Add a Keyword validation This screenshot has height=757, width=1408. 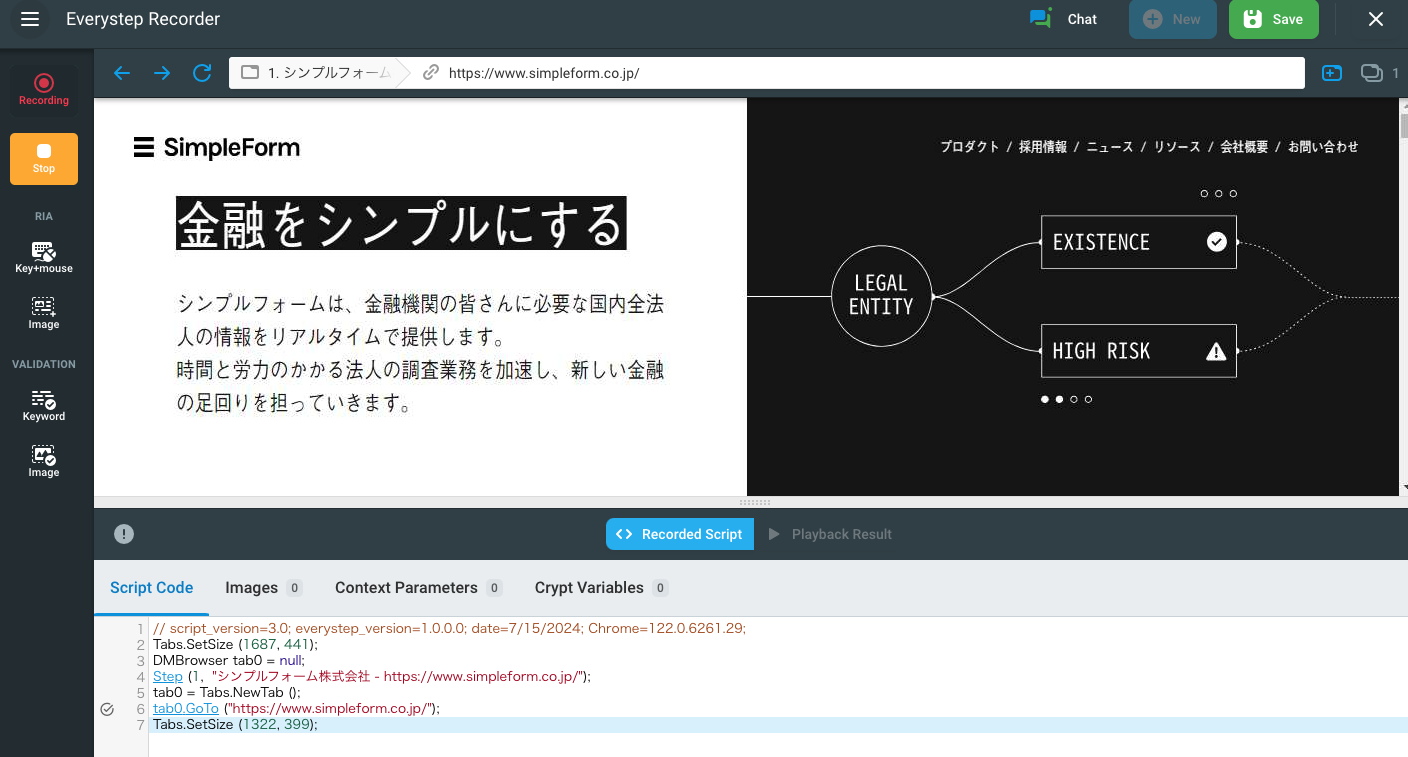(44, 405)
